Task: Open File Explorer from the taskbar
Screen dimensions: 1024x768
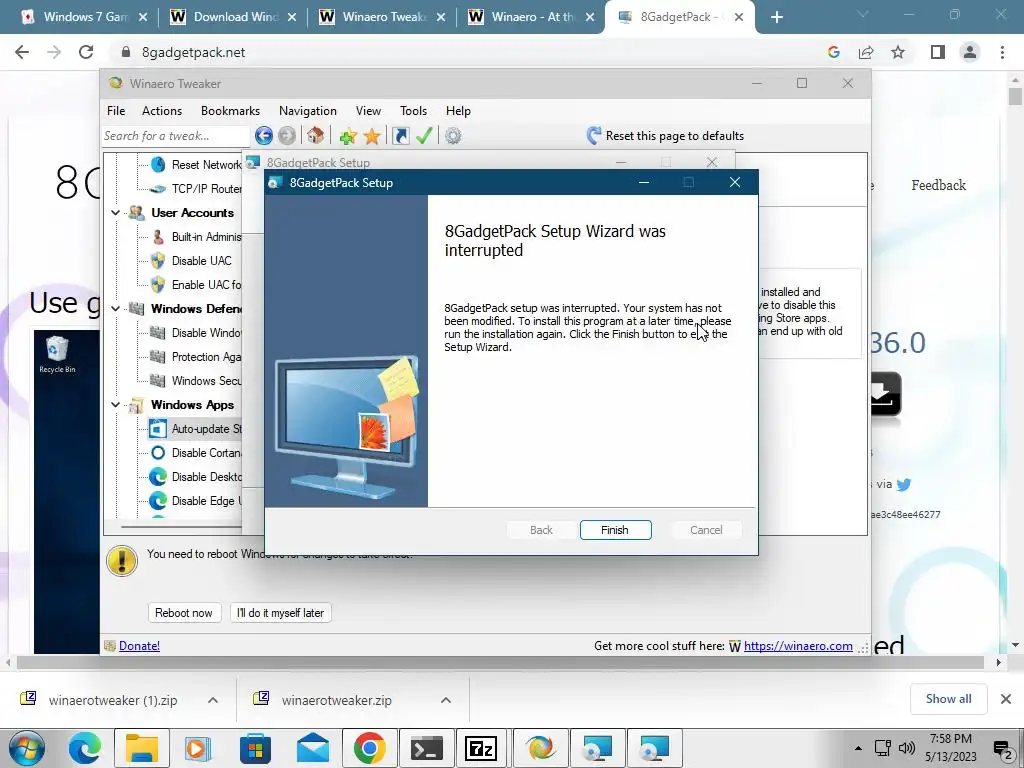Action: point(142,748)
